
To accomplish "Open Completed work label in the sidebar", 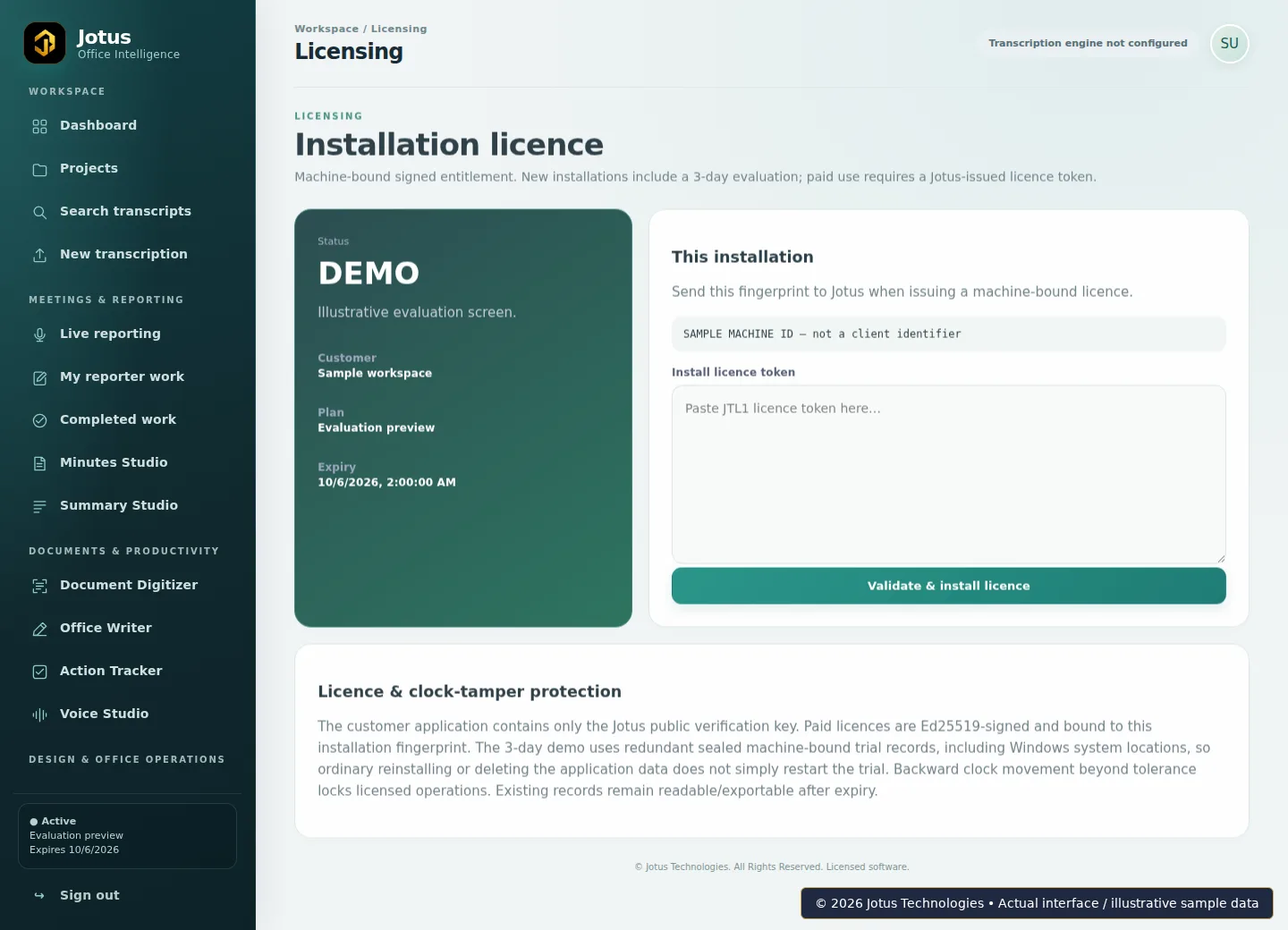I will [x=118, y=419].
